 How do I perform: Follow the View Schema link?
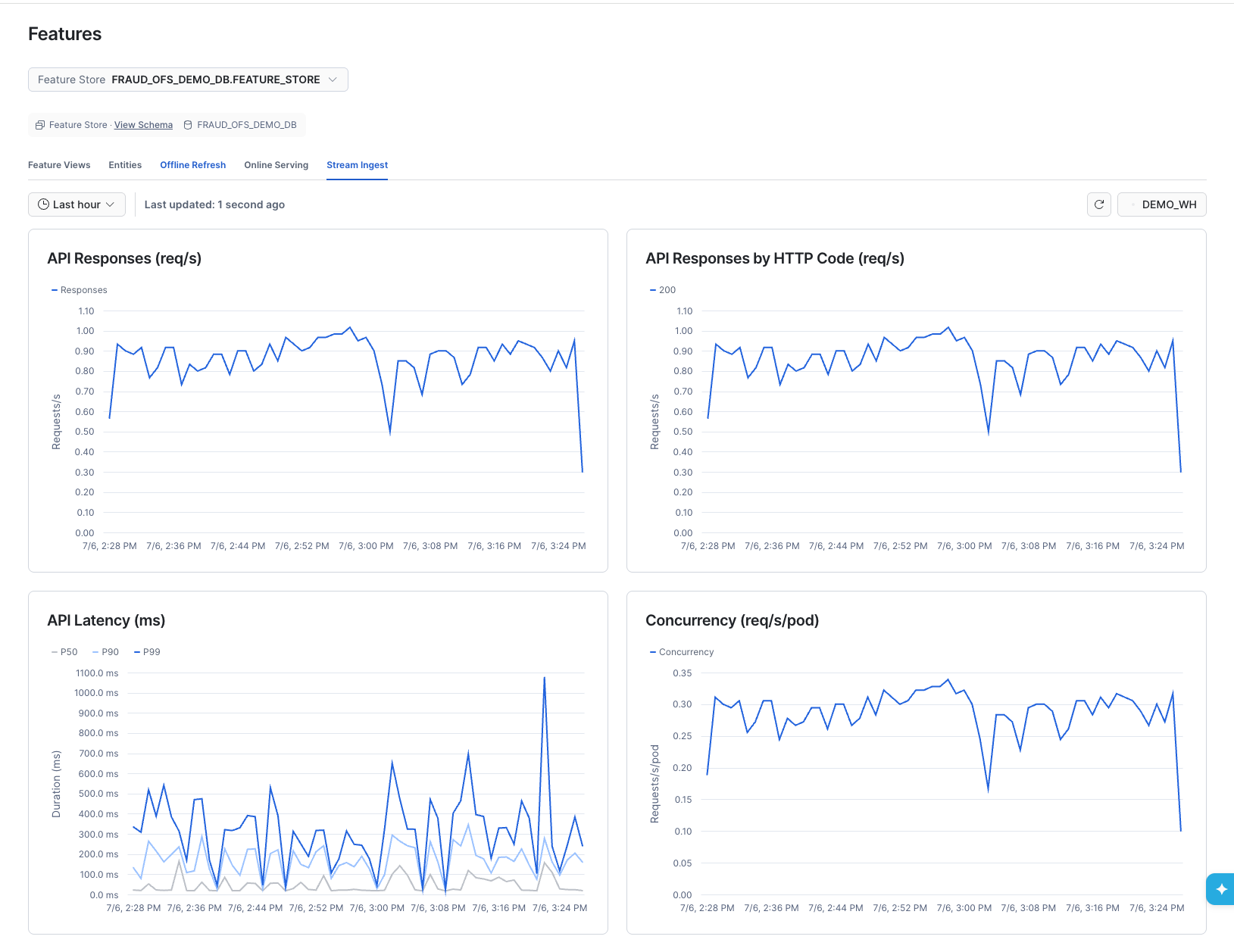143,125
